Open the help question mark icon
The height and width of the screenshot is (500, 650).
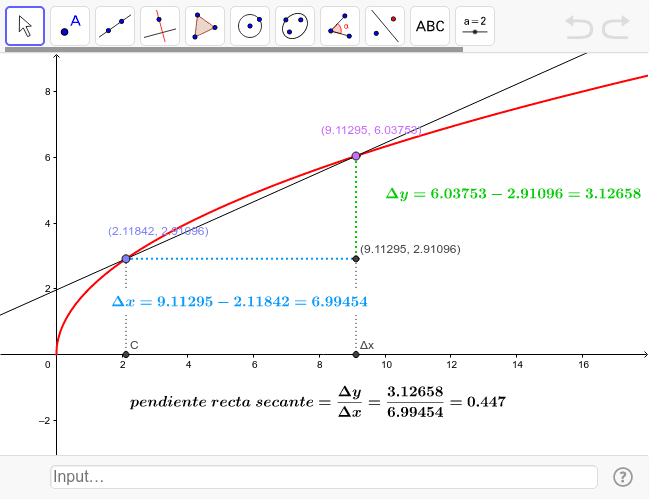coord(623,477)
